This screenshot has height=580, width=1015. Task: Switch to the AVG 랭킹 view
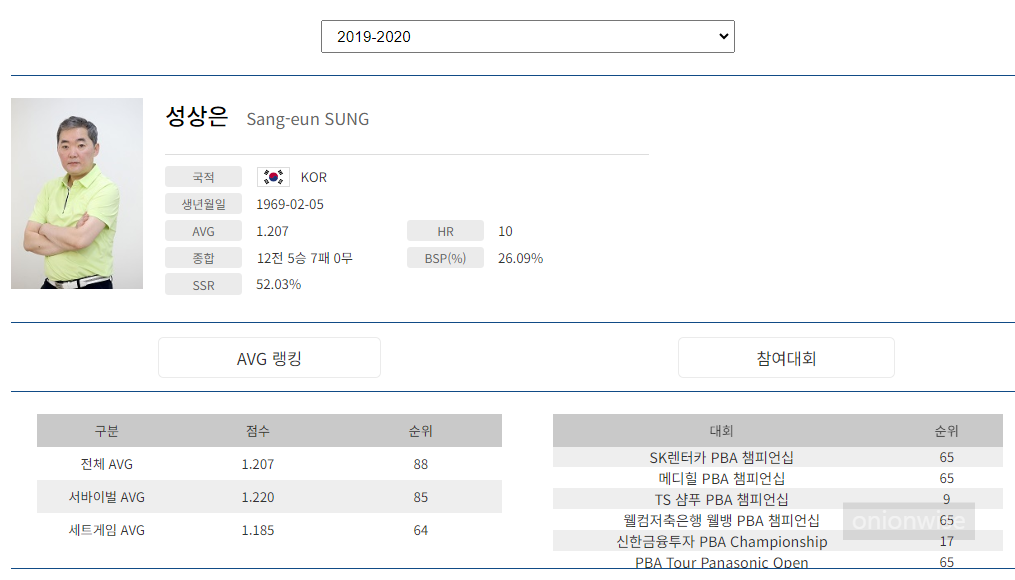pos(270,357)
